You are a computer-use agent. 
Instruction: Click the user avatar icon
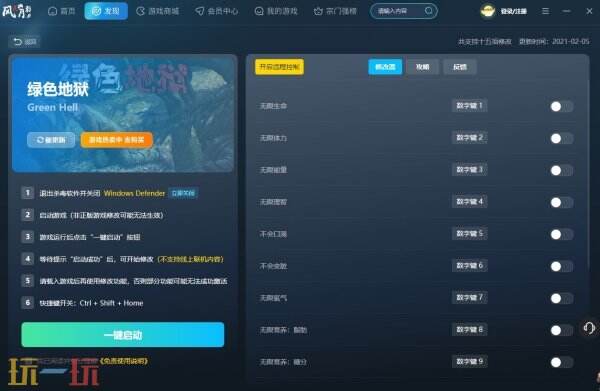[x=488, y=11]
